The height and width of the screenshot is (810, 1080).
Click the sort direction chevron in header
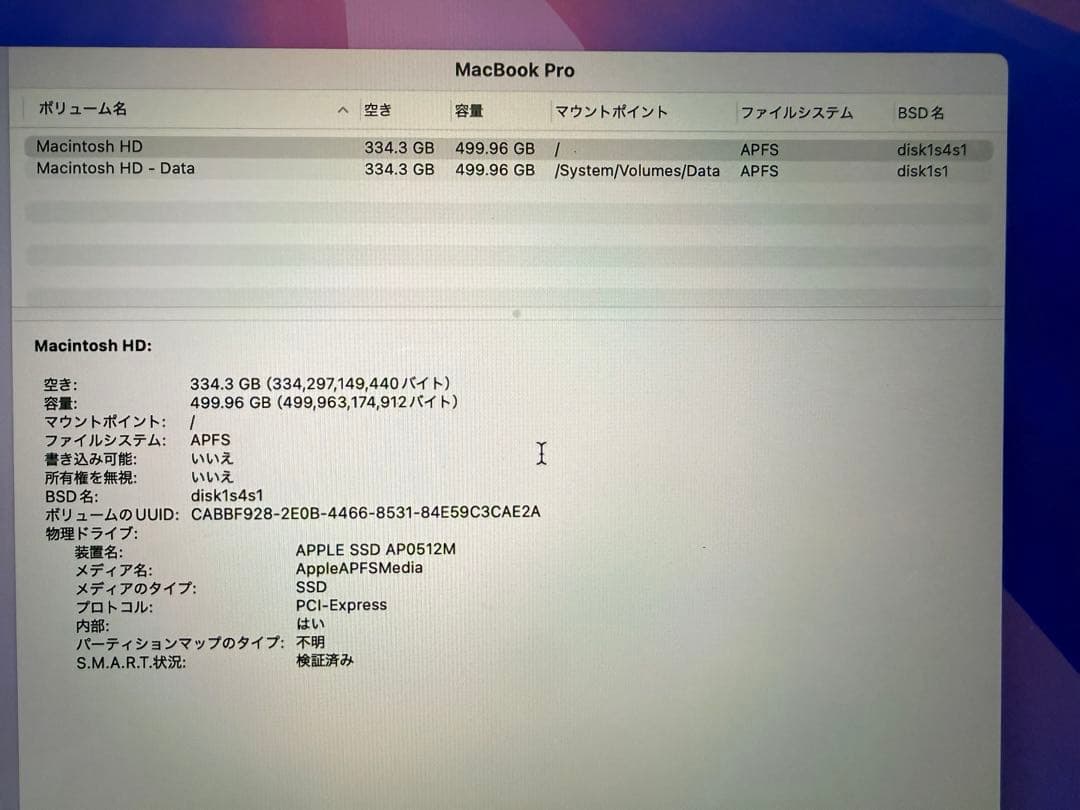(x=343, y=110)
